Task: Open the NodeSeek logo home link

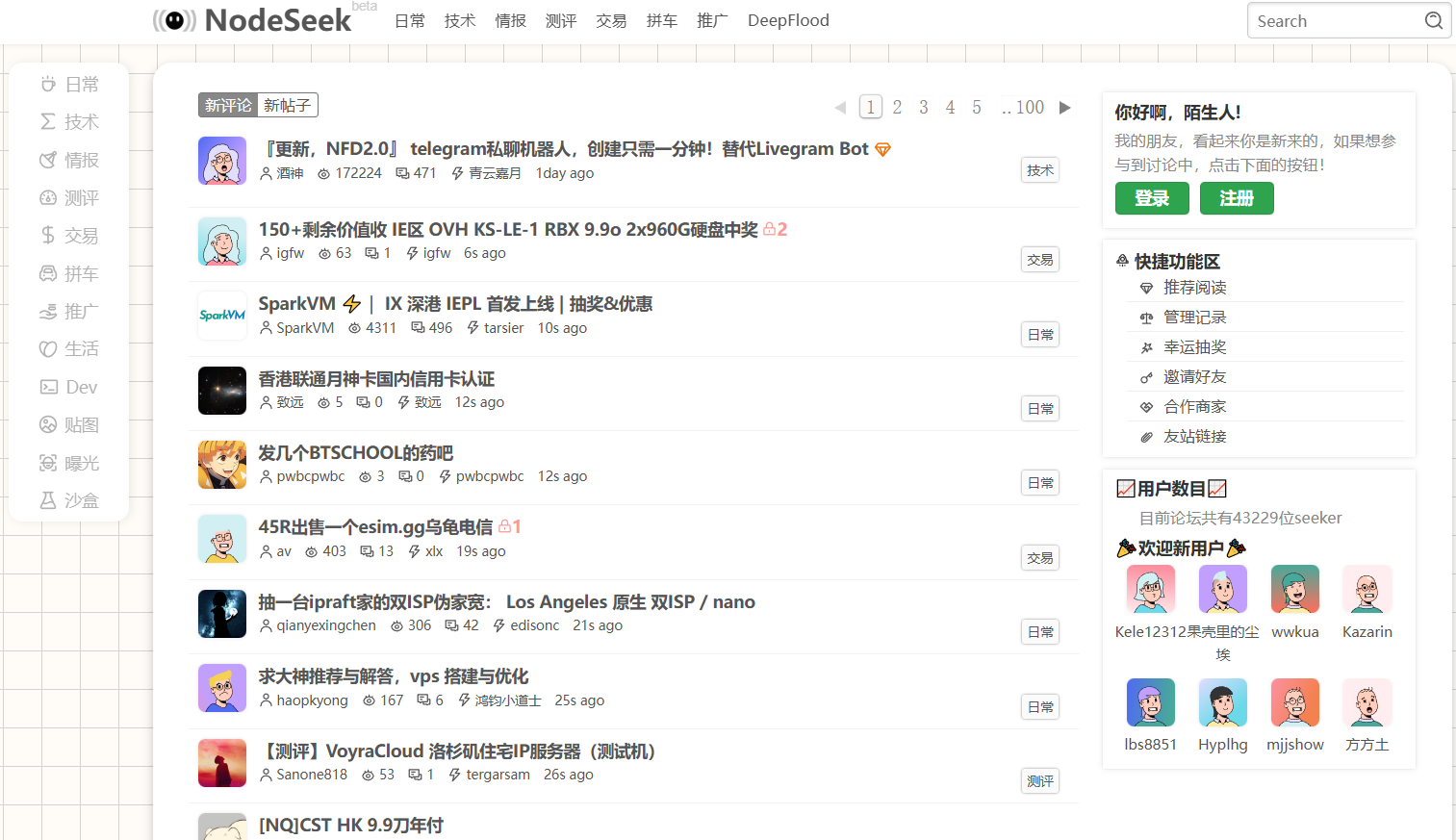Action: click(x=254, y=20)
